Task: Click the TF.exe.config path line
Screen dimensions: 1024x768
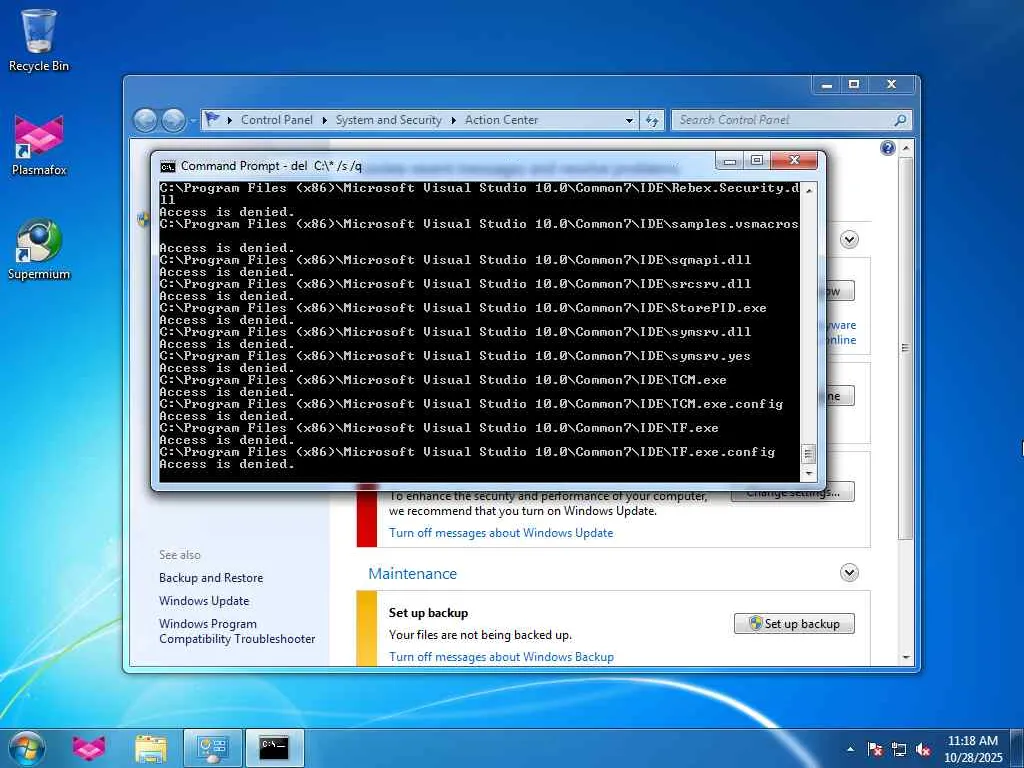Action: coord(467,452)
